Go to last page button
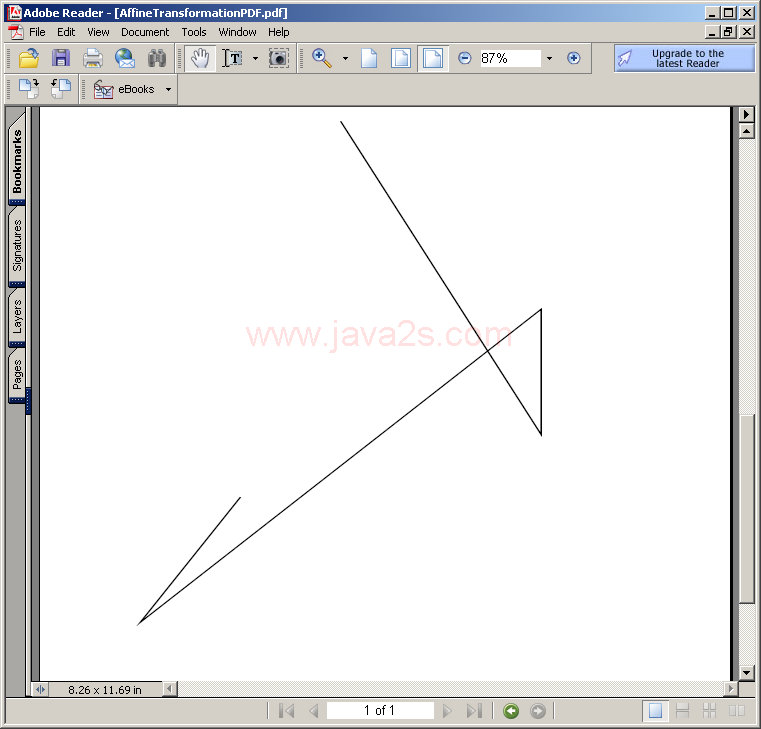 pos(474,711)
